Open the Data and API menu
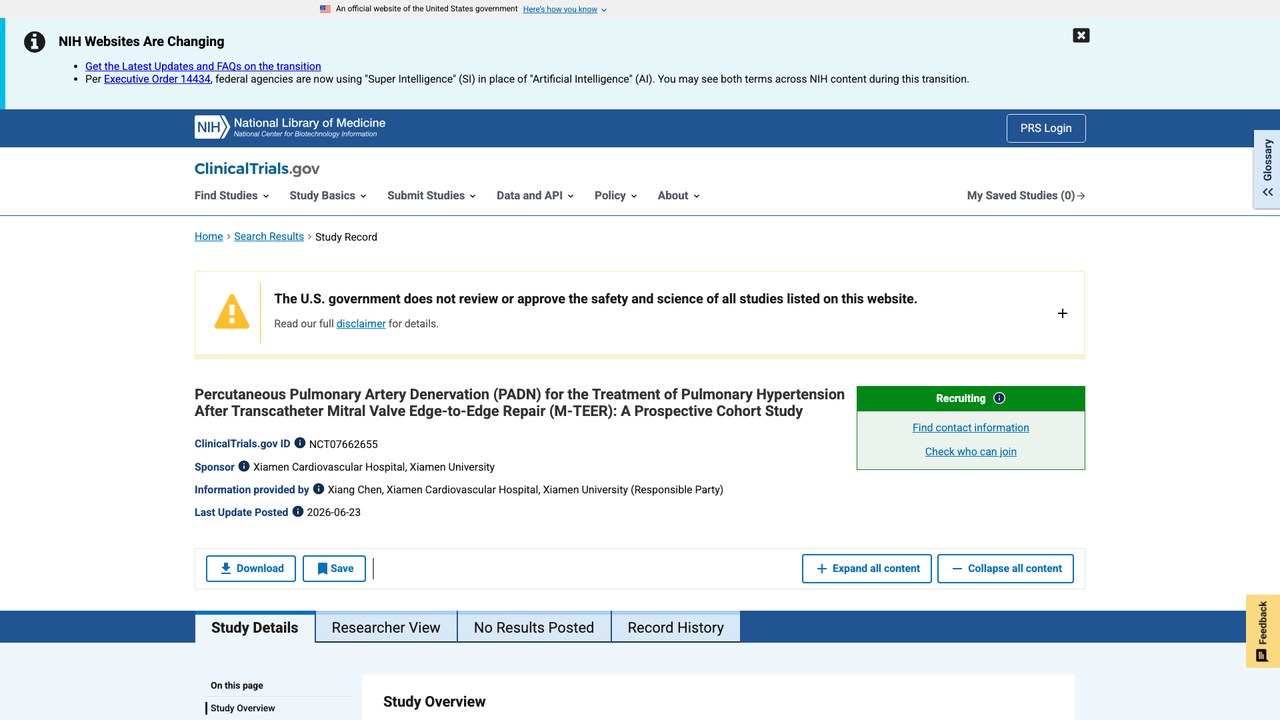 pyautogui.click(x=535, y=196)
